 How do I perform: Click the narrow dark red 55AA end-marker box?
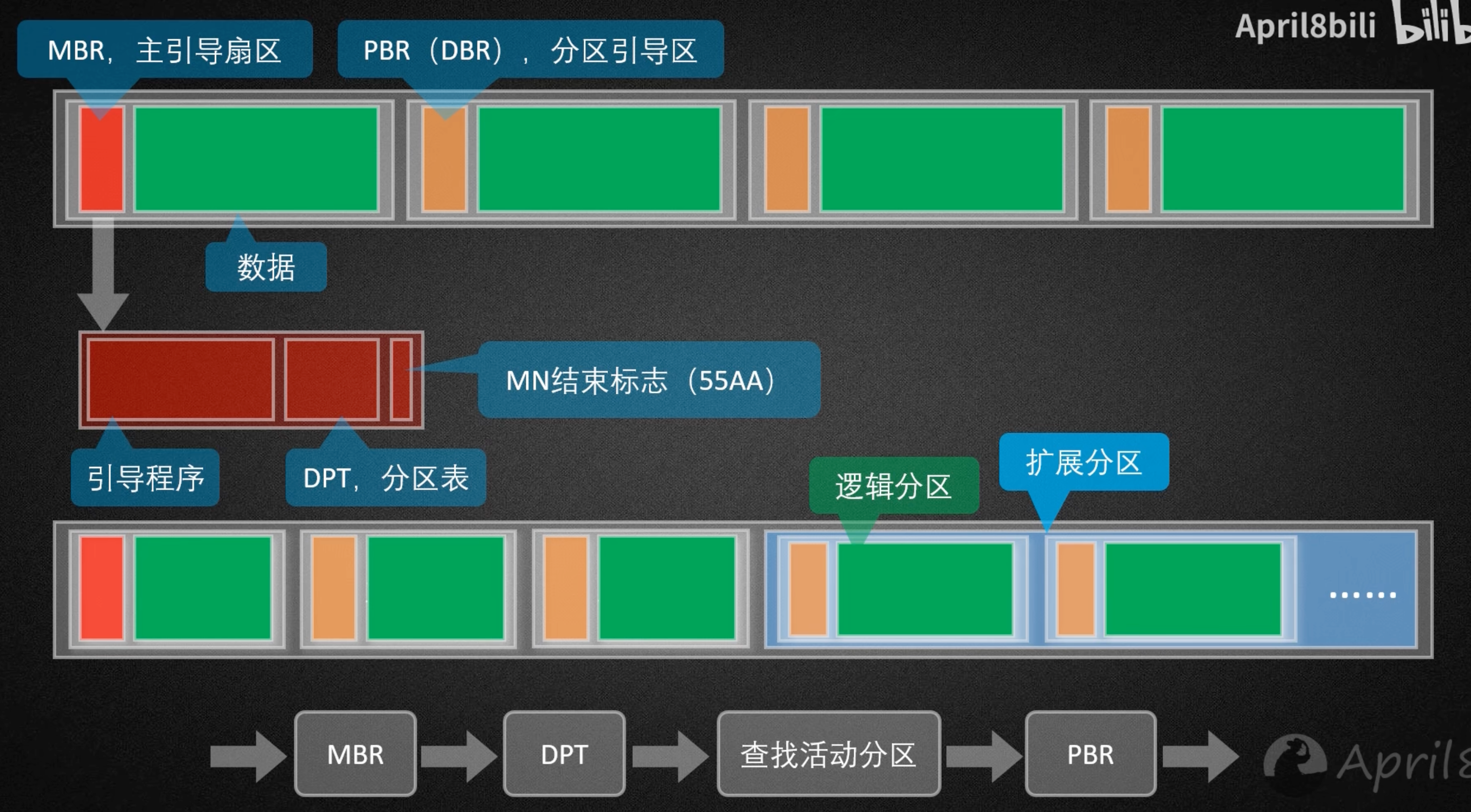[x=401, y=379]
